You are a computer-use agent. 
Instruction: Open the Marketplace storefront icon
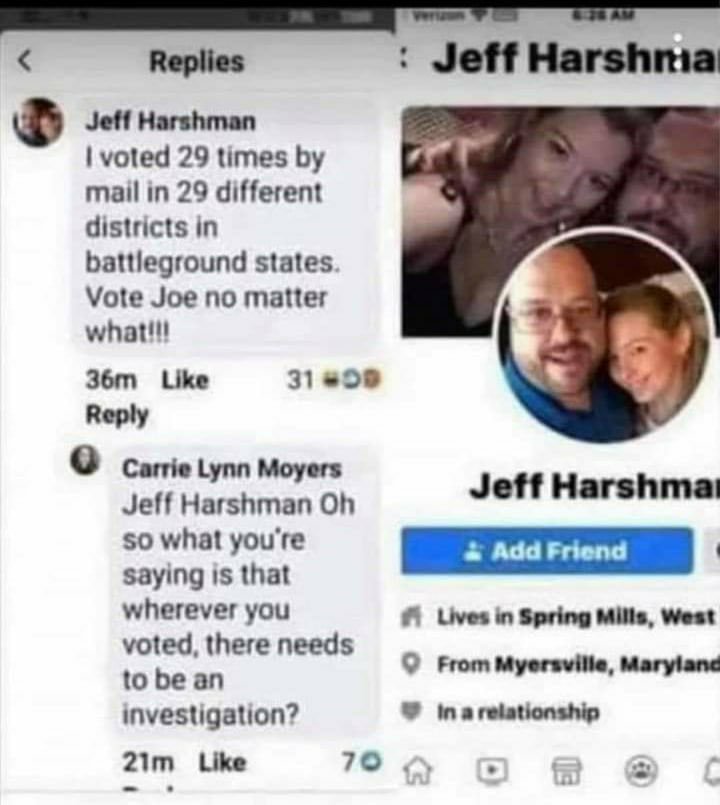pos(566,771)
